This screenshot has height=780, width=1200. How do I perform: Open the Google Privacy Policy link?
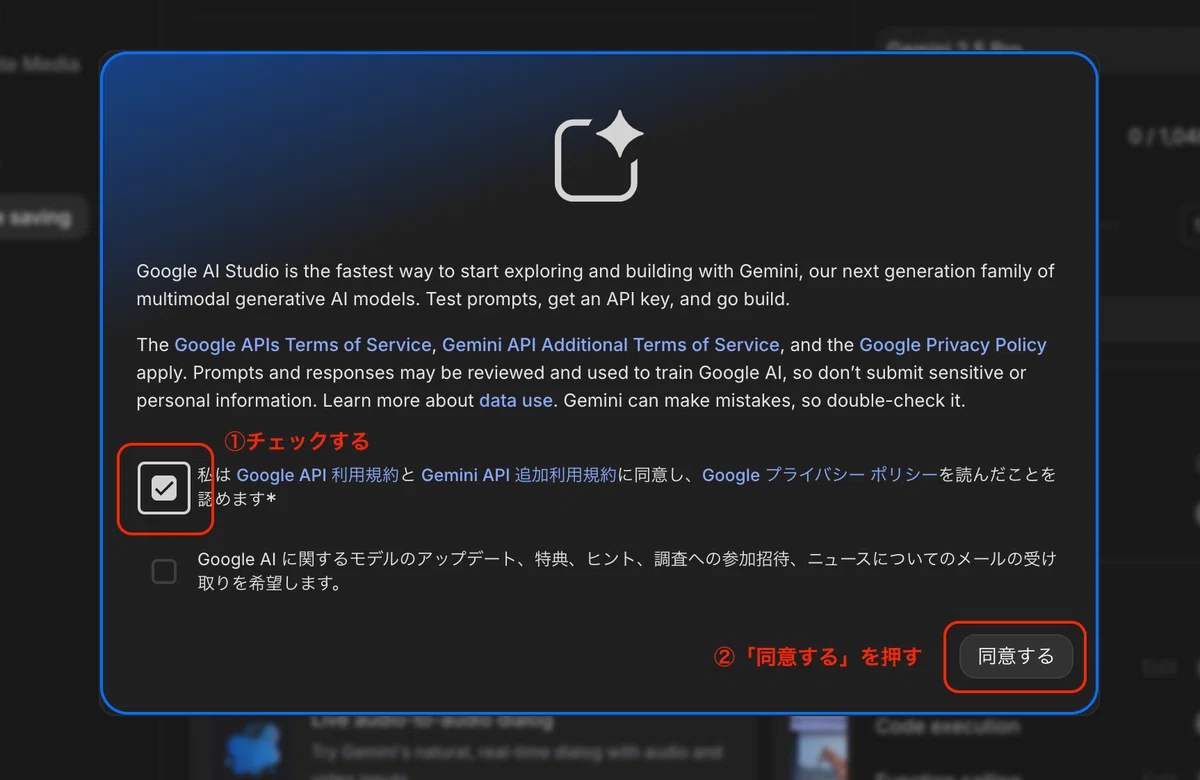[x=953, y=345]
